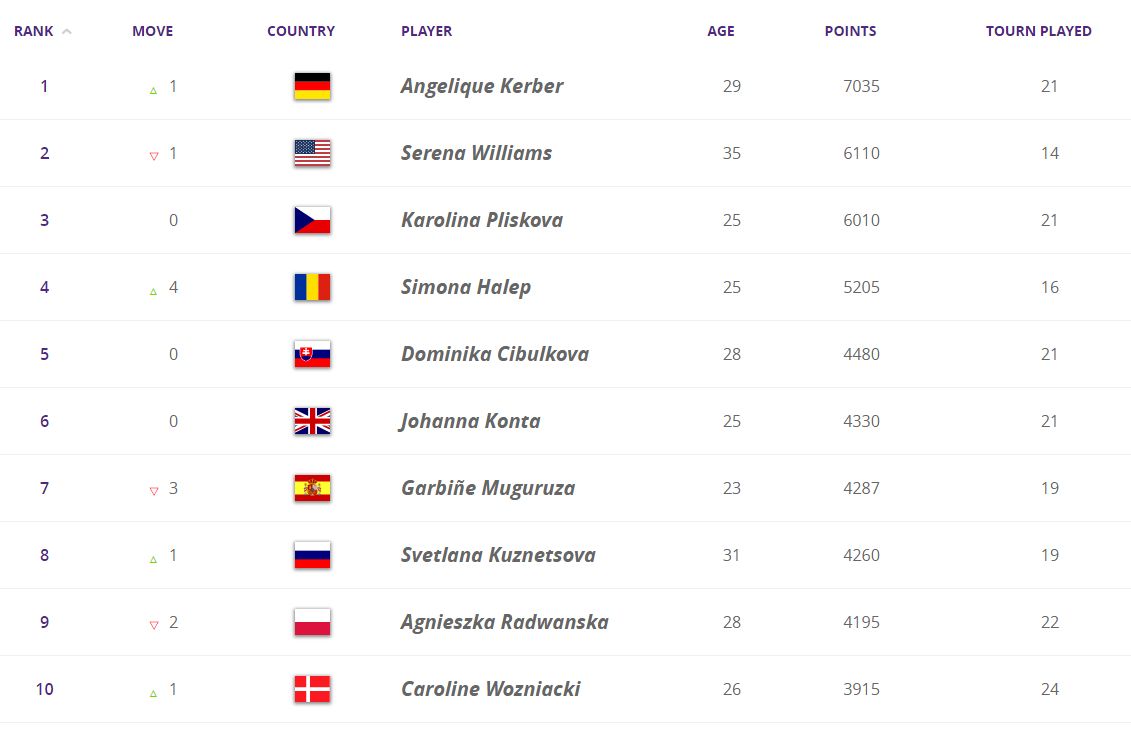Open Serena Williams' player profile
The width and height of the screenshot is (1131, 734).
click(476, 153)
